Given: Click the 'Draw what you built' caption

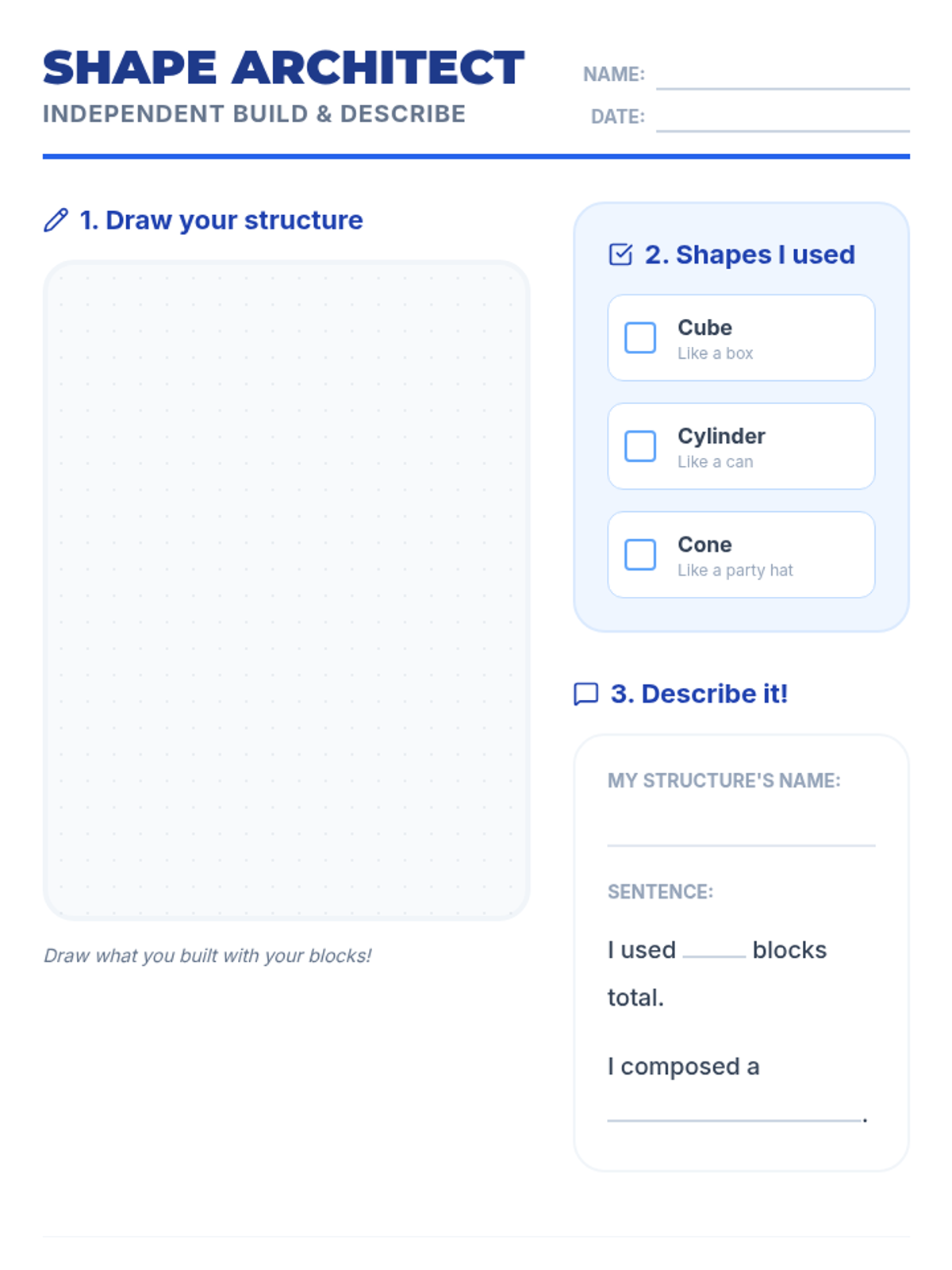Looking at the screenshot, I should (207, 956).
